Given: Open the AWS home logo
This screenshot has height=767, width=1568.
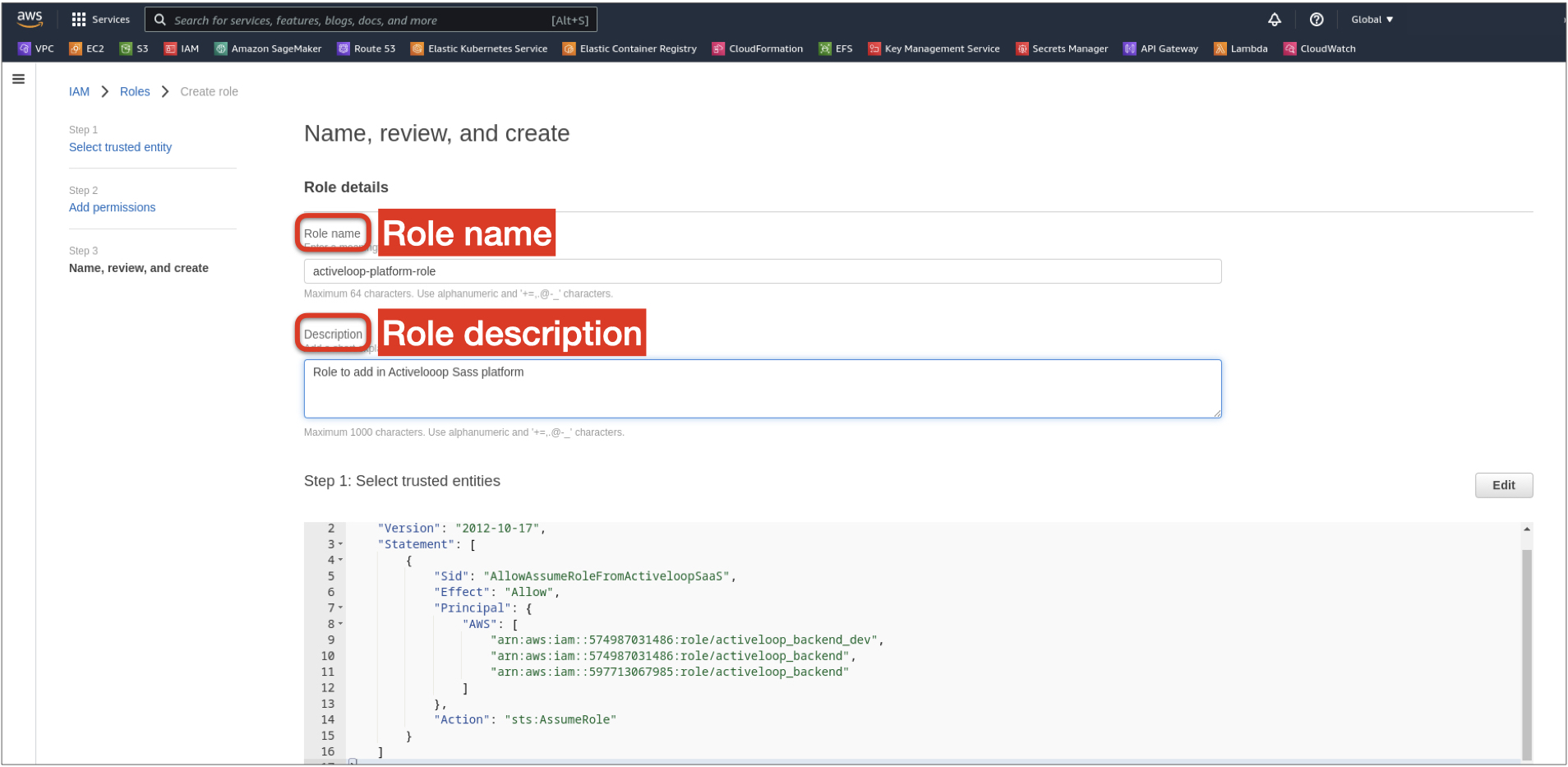Looking at the screenshot, I should coord(30,19).
